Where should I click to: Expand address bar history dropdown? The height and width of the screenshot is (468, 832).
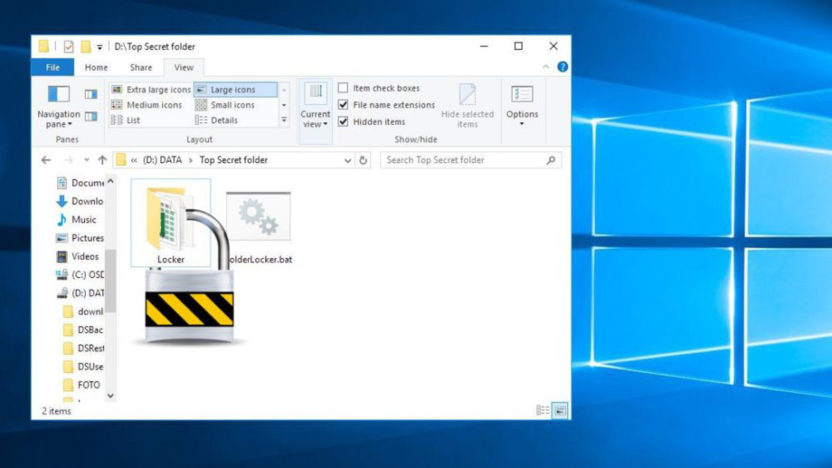click(348, 160)
